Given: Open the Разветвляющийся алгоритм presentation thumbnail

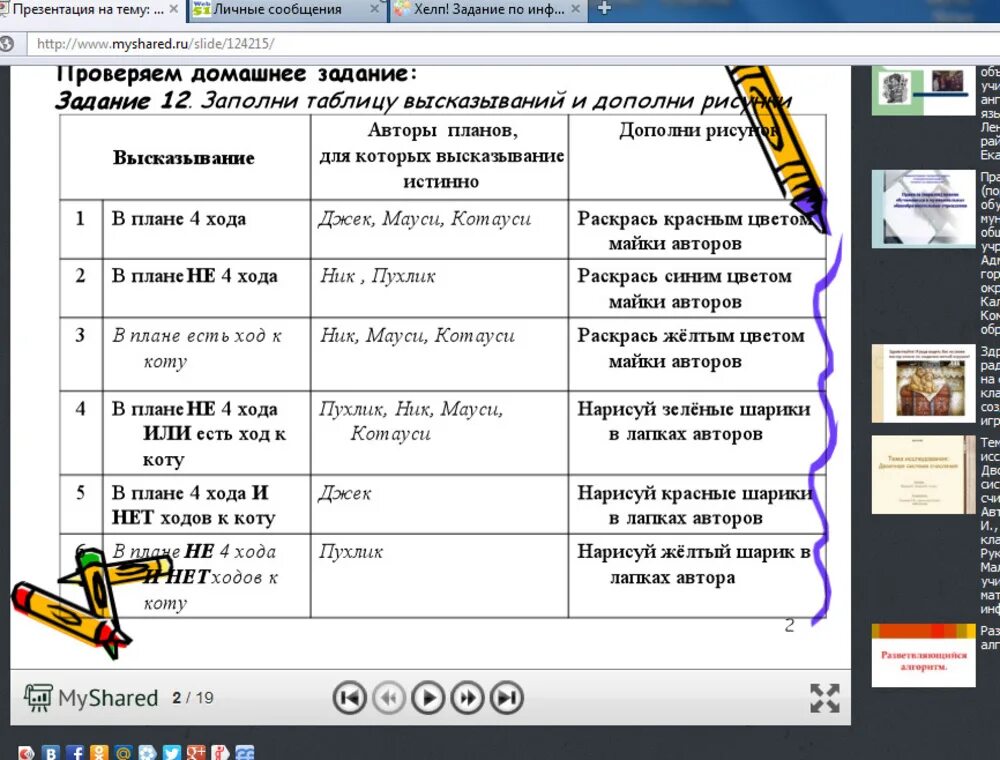Looking at the screenshot, I should pos(923,655).
